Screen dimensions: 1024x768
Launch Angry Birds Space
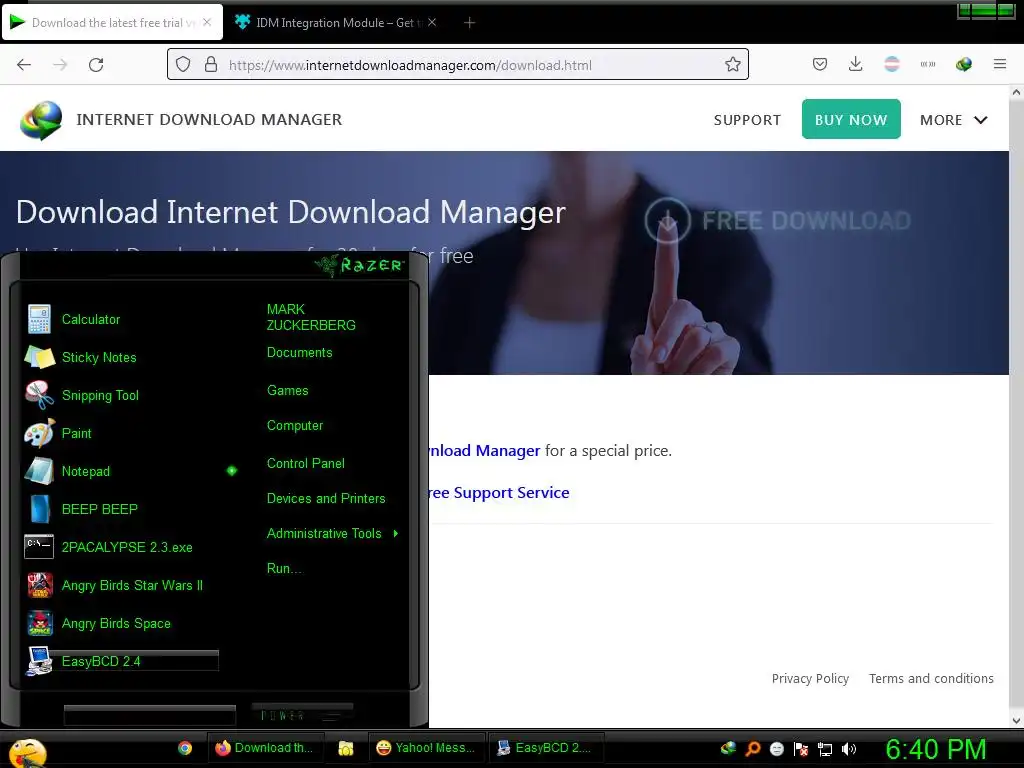[116, 623]
